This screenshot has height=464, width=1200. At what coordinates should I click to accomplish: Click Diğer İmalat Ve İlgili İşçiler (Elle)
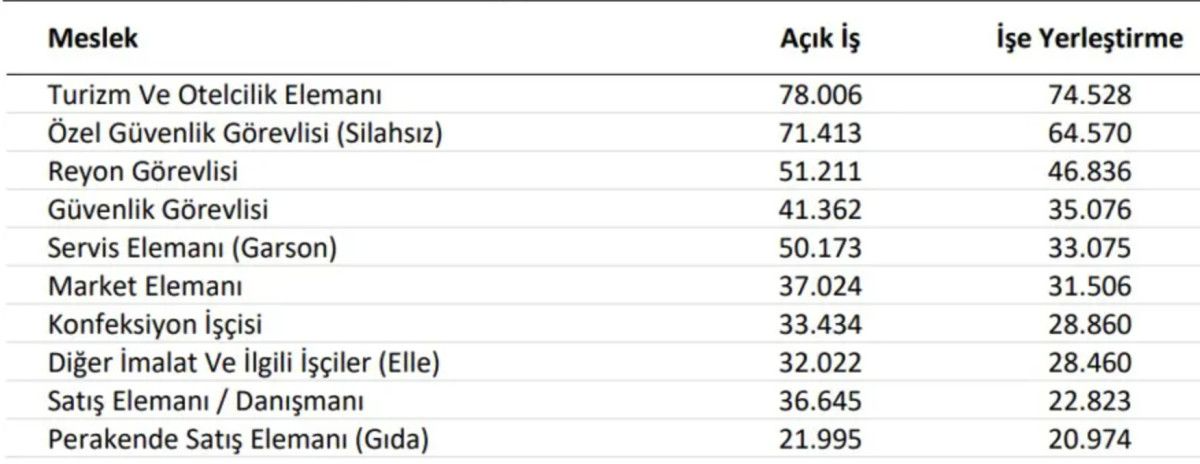pyautogui.click(x=245, y=363)
